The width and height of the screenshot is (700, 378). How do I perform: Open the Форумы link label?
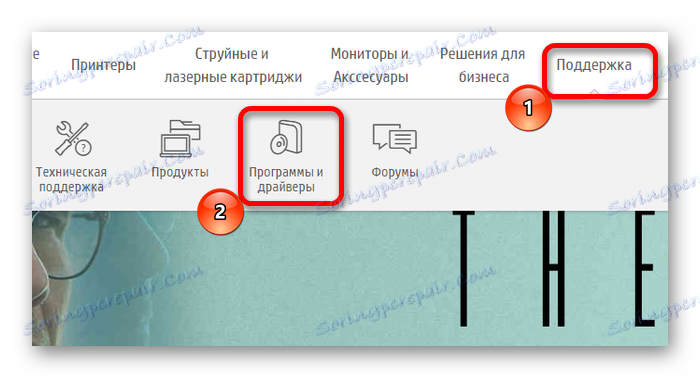395,172
